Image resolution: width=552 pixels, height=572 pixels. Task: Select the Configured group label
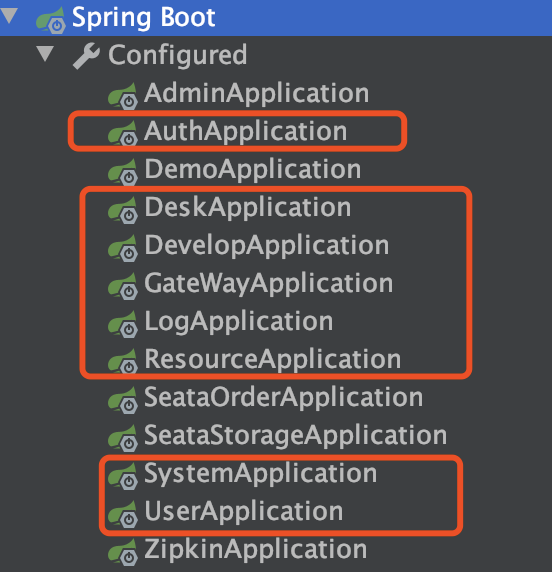178,55
